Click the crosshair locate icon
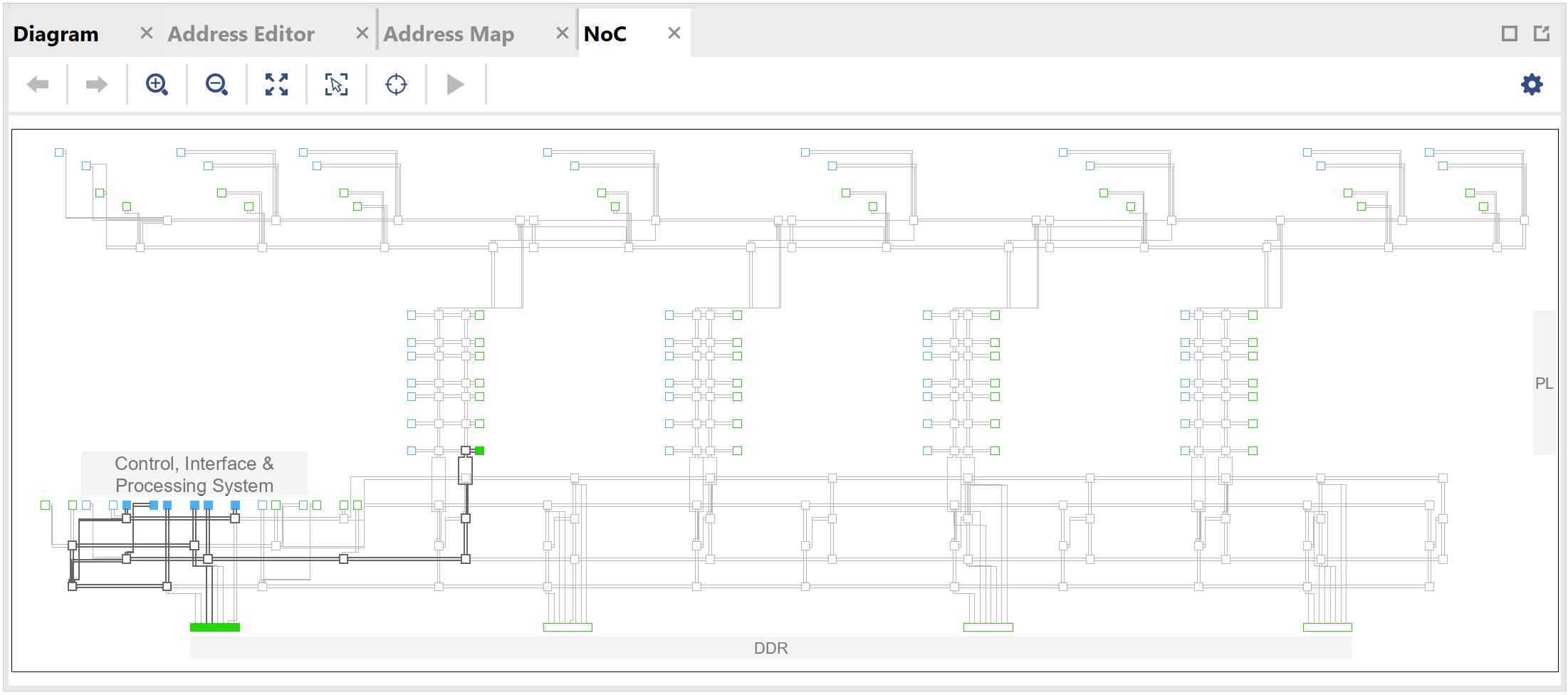Viewport: 1568px width, 695px height. (396, 85)
